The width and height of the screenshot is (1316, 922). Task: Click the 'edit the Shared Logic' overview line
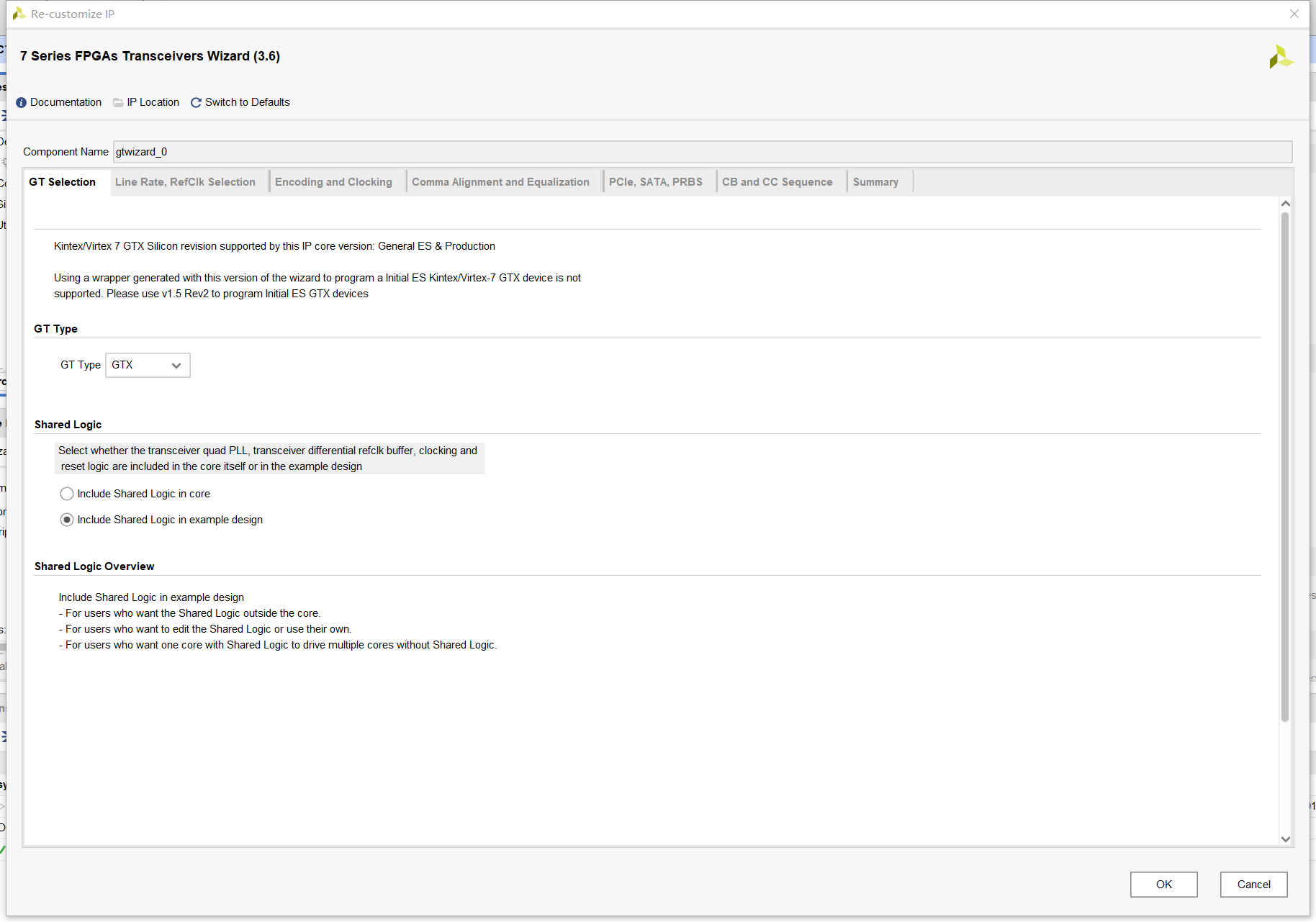coord(205,629)
